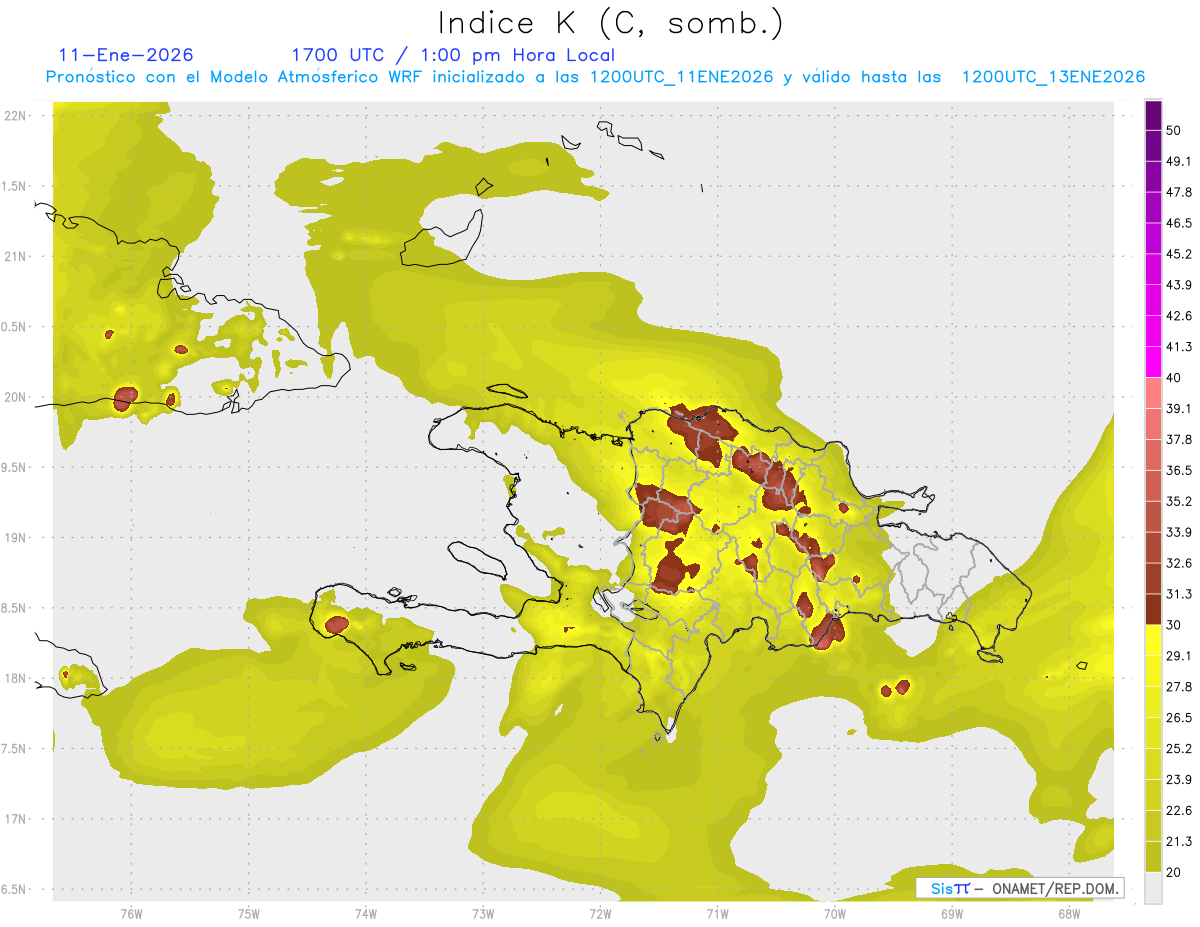The height and width of the screenshot is (927, 1200).
Task: Click the 19N latitude label
Action: point(15,538)
